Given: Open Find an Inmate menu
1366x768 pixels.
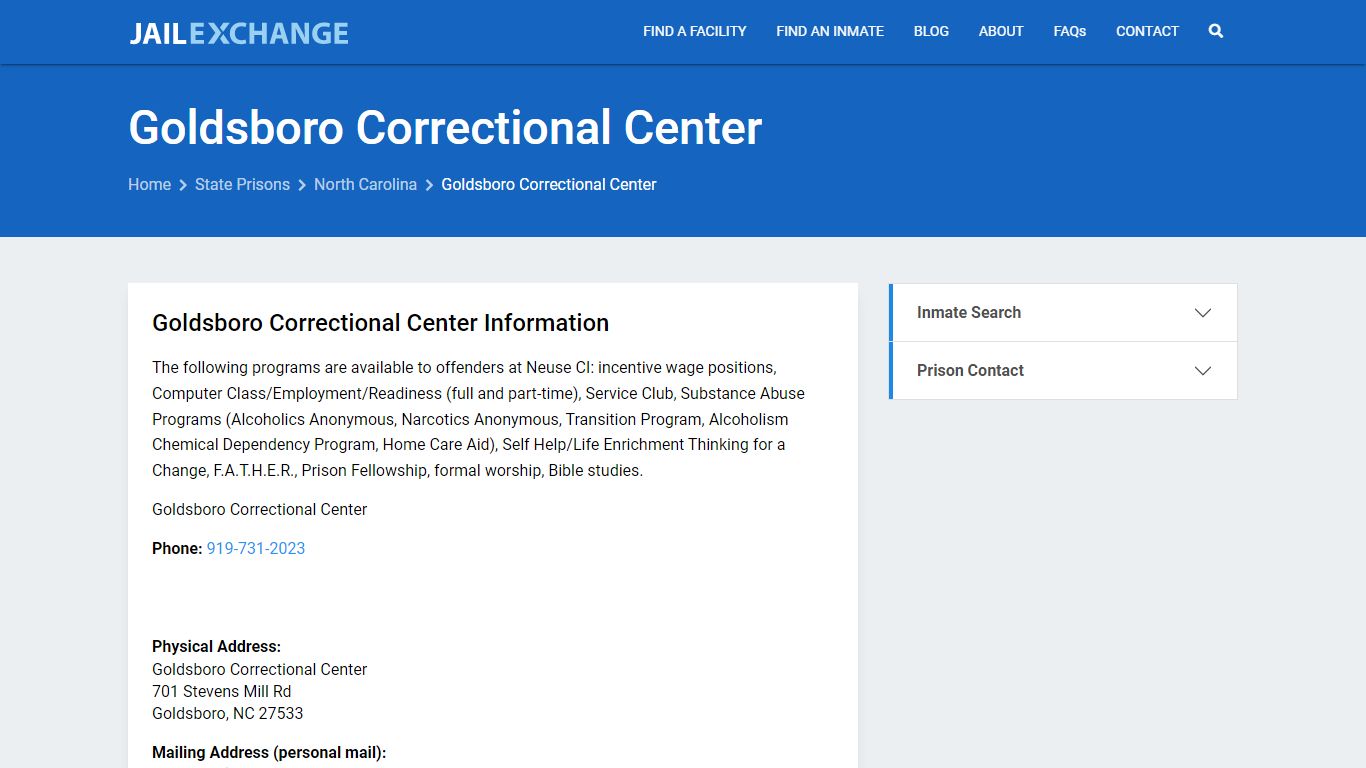Looking at the screenshot, I should [x=830, y=31].
